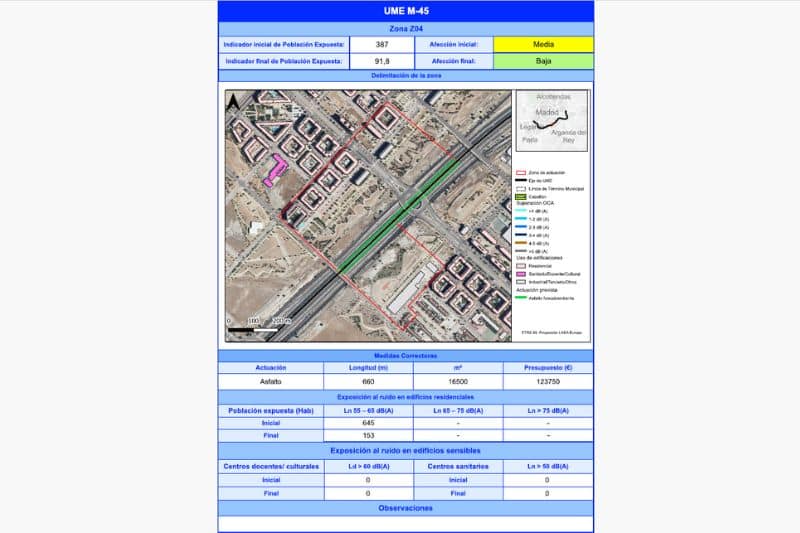Click "Exposición al ruido en edificios sensibles" header
Viewport: 800px width, 533px height.
406,451
